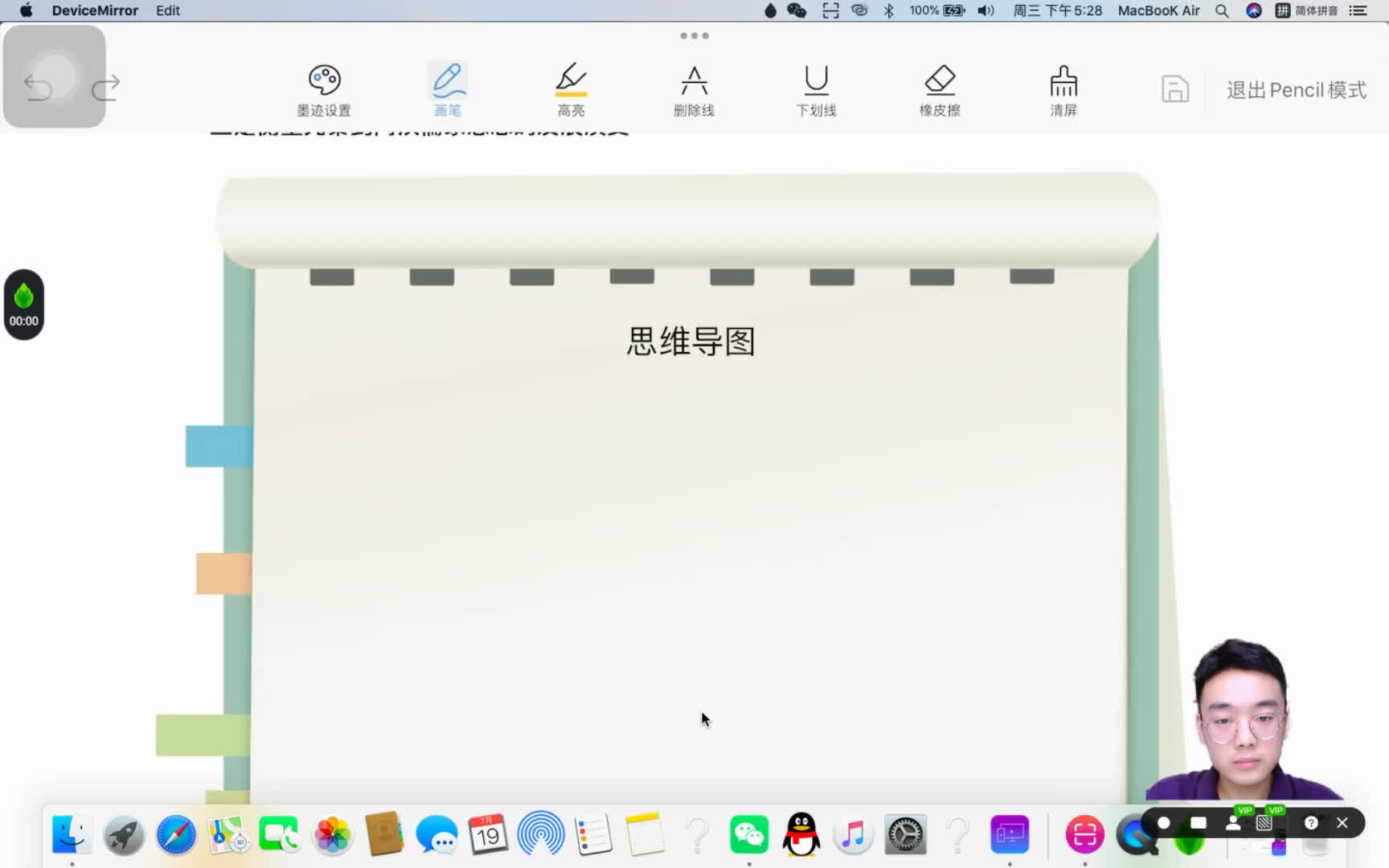Open QQ penguin app from the dock

801,834
